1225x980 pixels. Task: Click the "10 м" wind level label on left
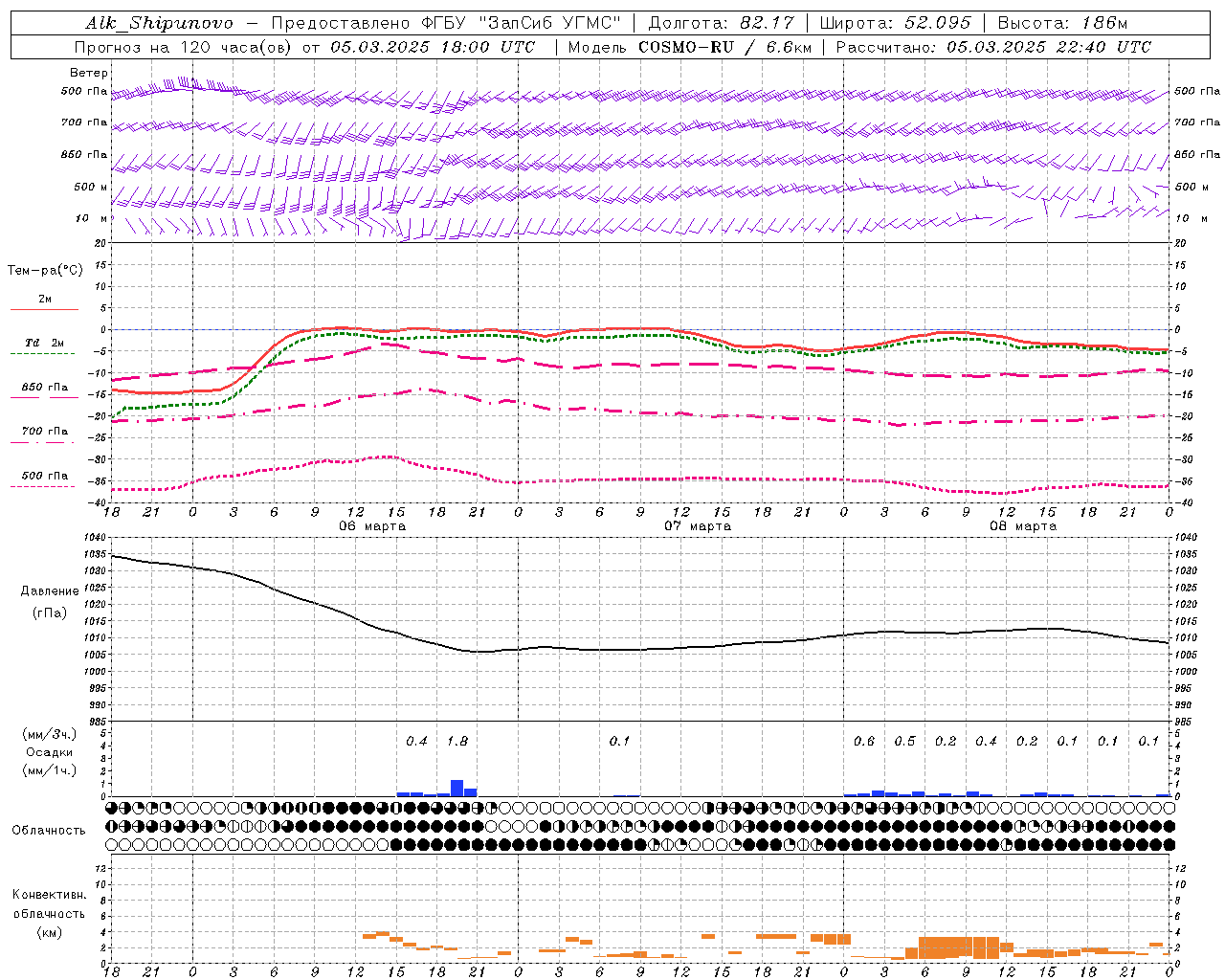click(92, 219)
